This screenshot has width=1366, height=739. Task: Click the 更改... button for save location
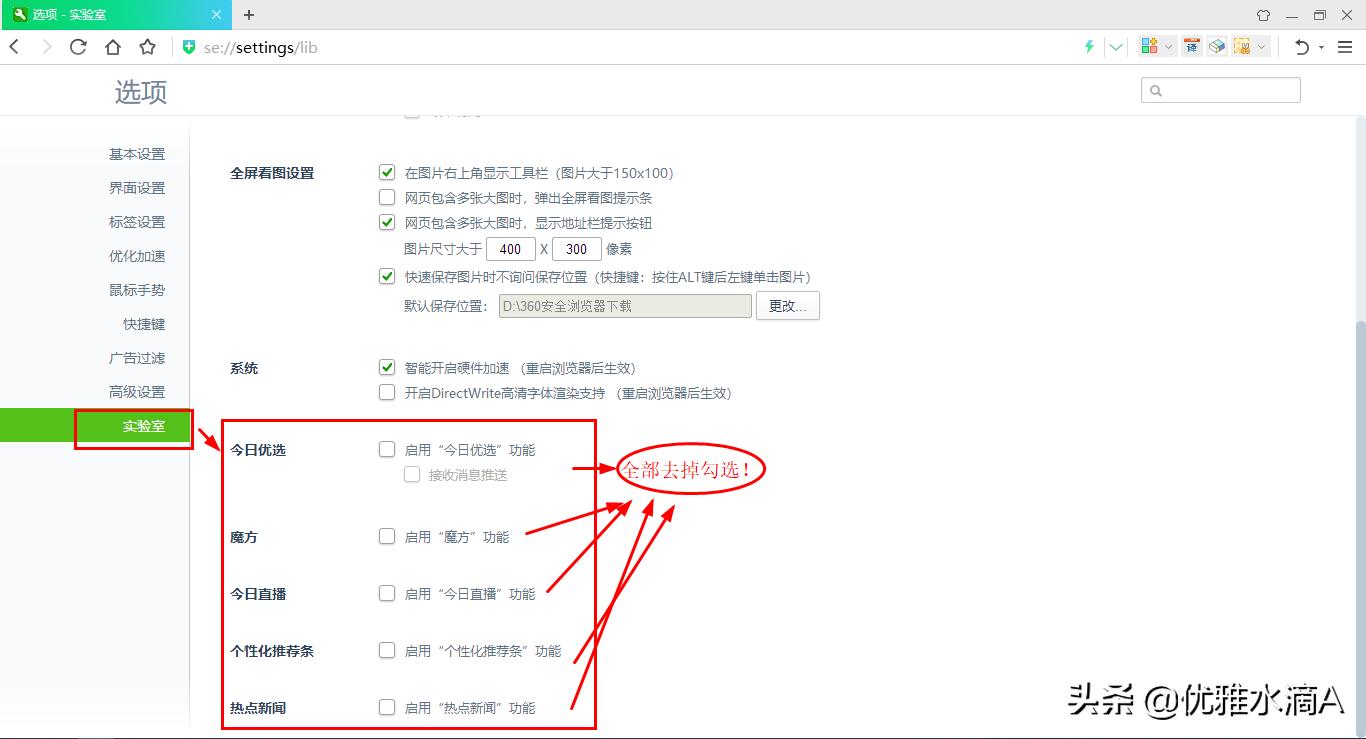click(x=788, y=306)
